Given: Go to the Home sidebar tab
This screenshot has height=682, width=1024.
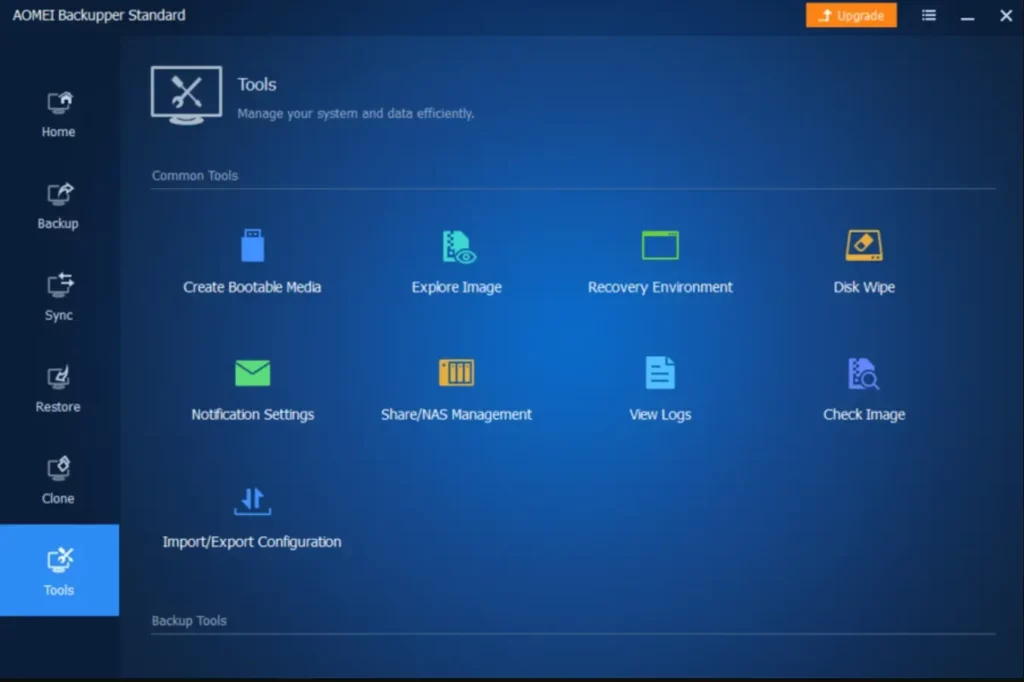Looking at the screenshot, I should (59, 115).
